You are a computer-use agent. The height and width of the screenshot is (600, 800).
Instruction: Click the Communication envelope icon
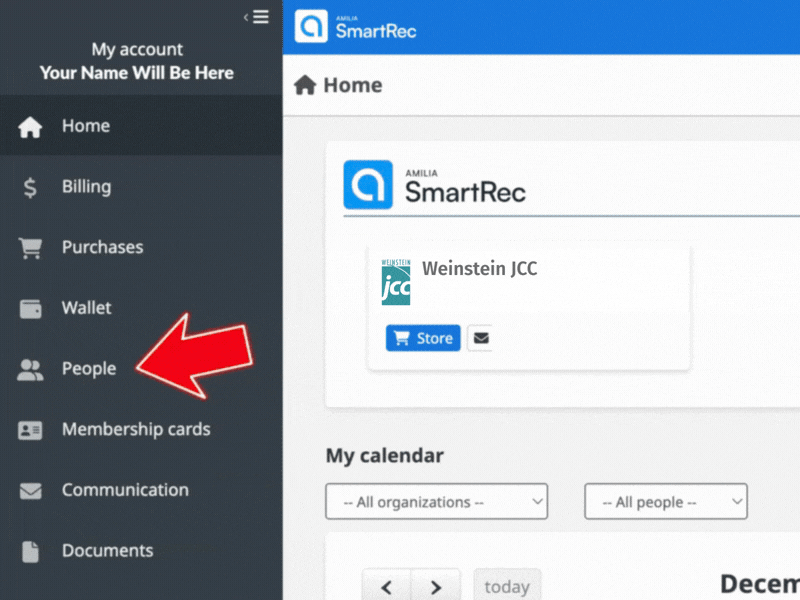(x=31, y=491)
